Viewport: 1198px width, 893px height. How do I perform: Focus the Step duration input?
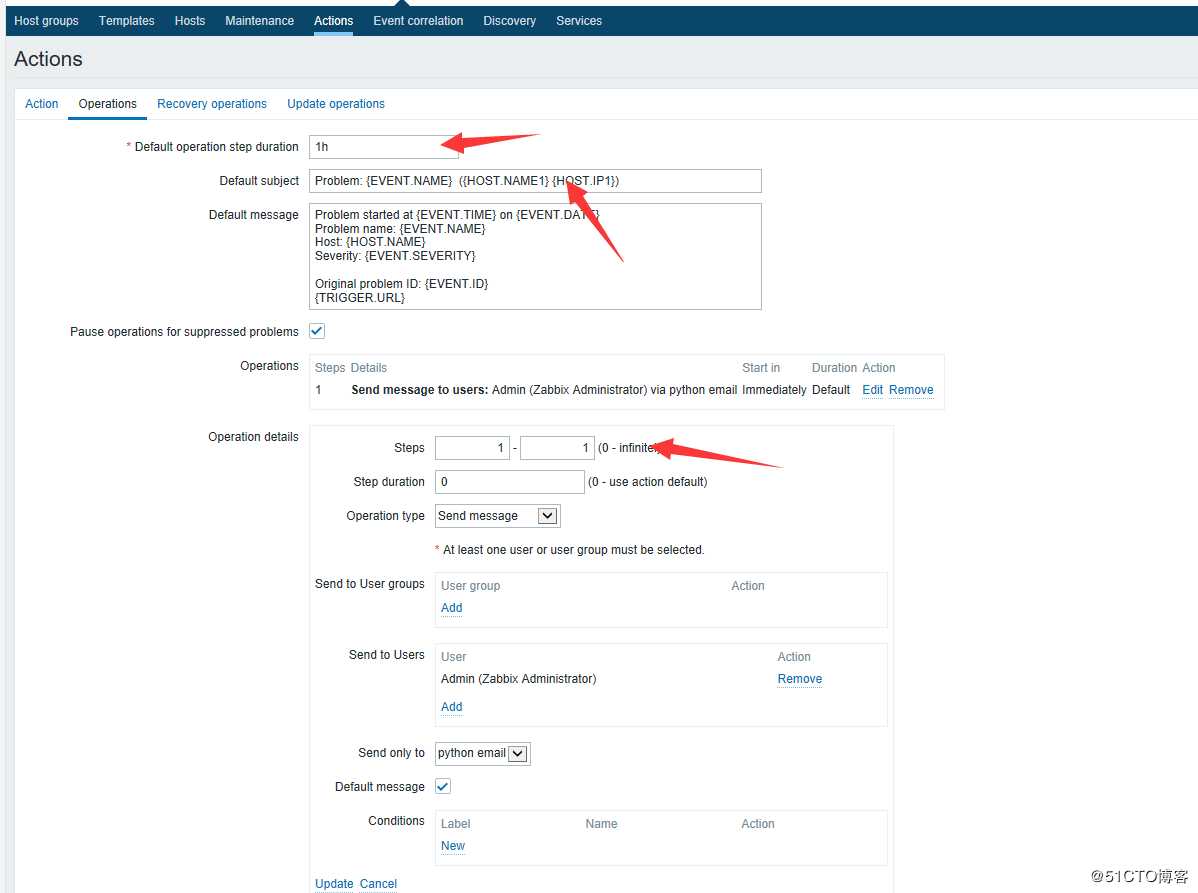pyautogui.click(x=510, y=482)
